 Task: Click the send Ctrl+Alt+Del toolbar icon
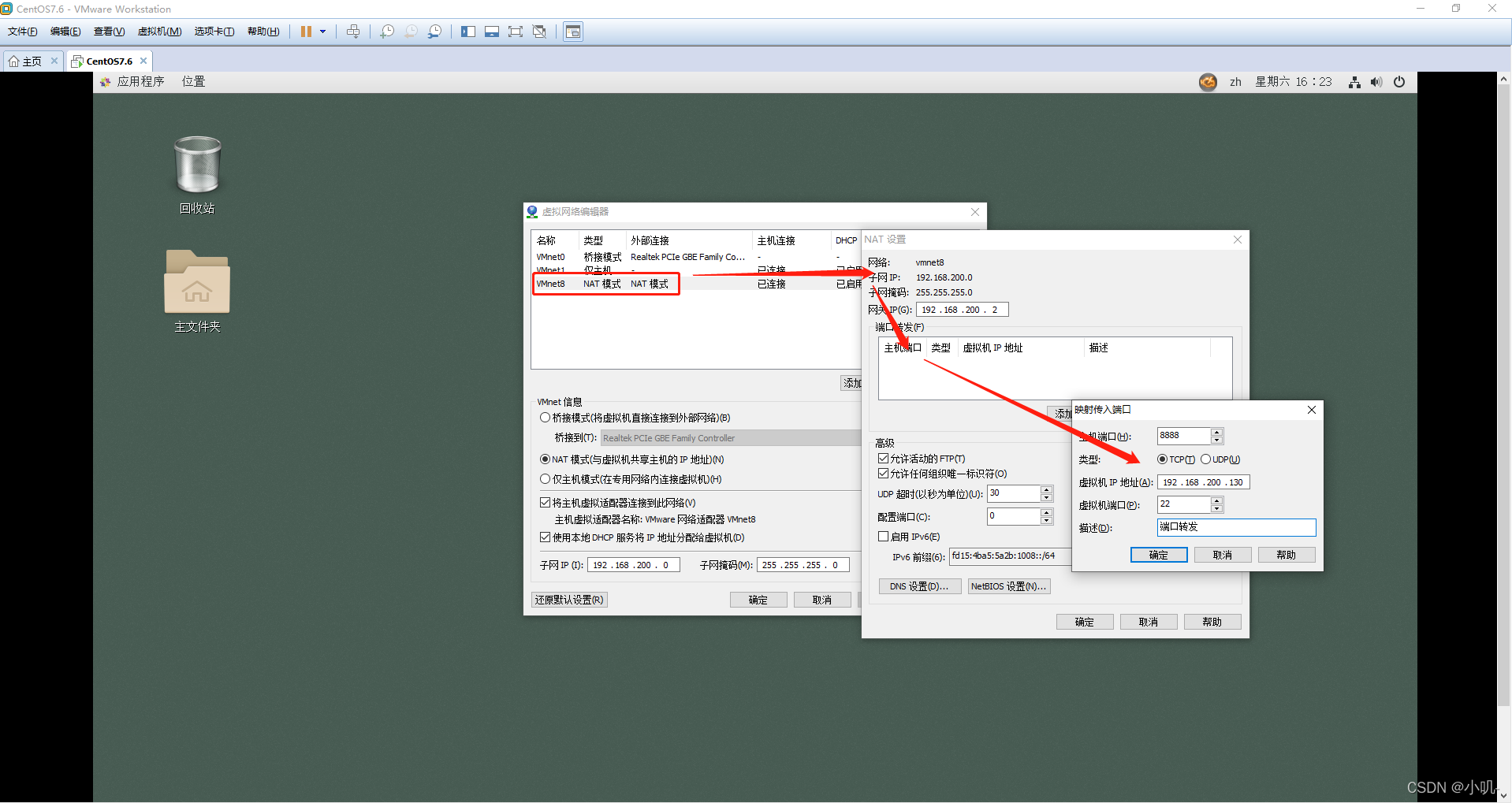coord(353,32)
